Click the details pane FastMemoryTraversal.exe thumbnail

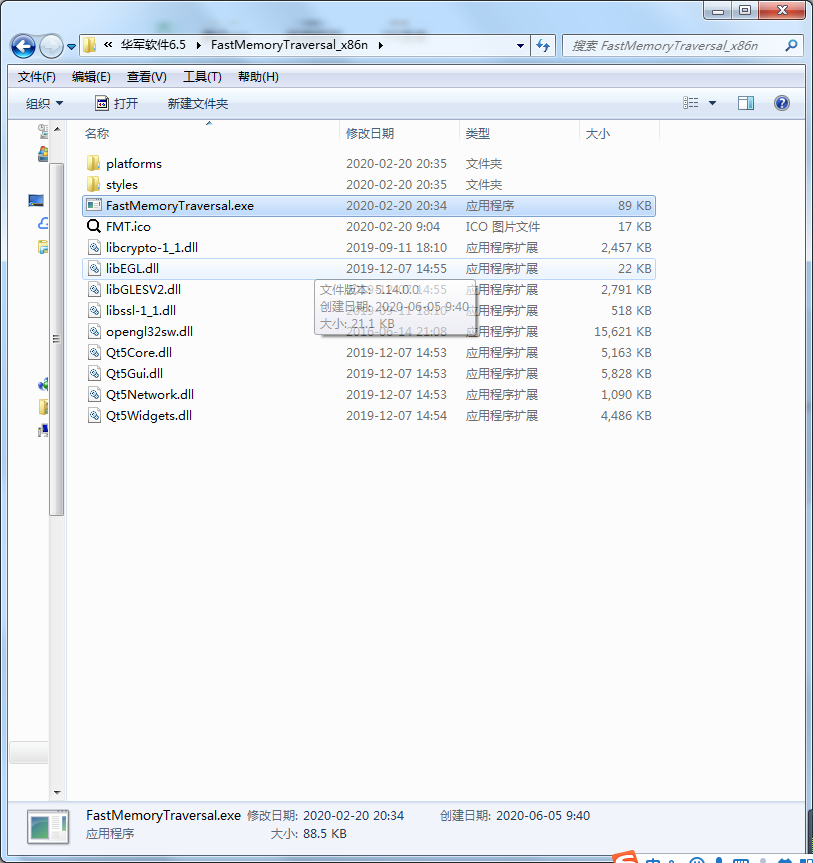click(48, 826)
